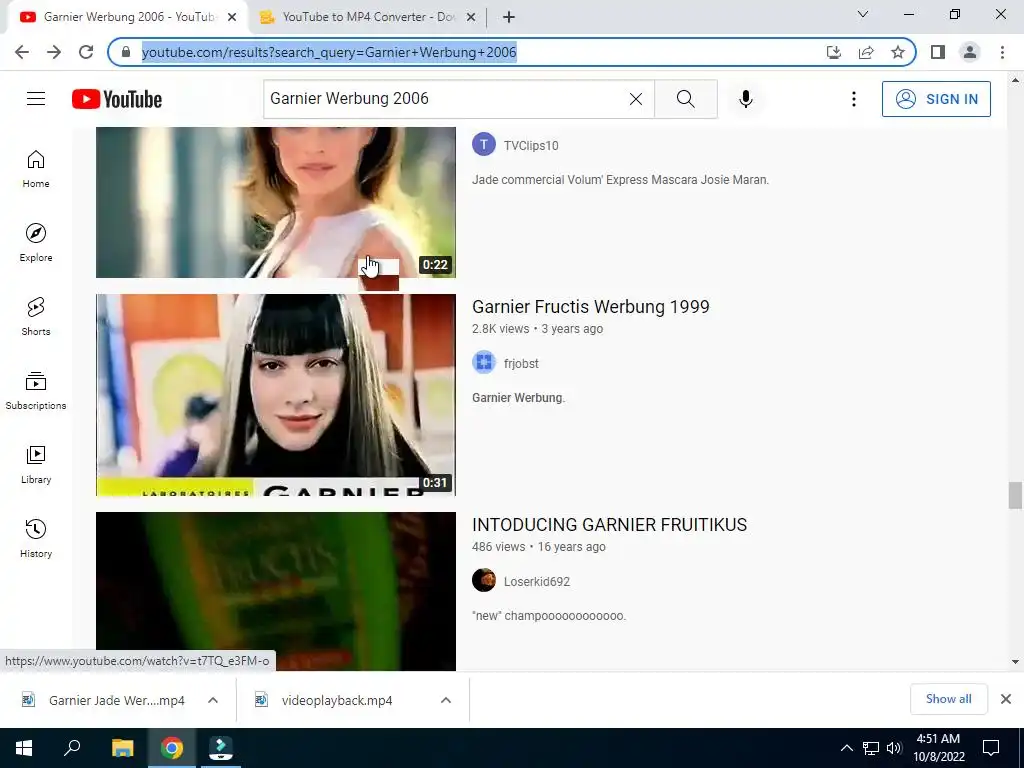Open a new browser tab

point(509,18)
